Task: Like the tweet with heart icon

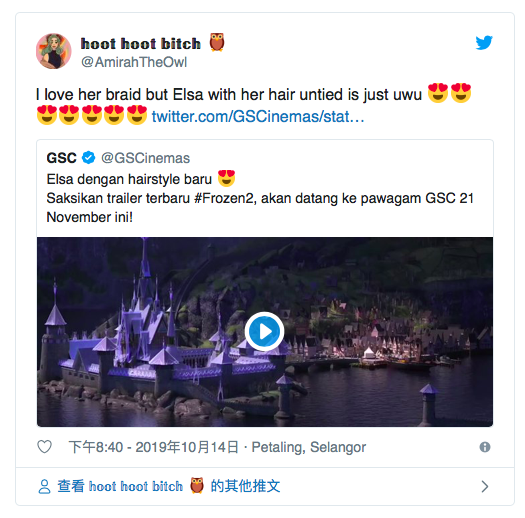Action: (44, 447)
